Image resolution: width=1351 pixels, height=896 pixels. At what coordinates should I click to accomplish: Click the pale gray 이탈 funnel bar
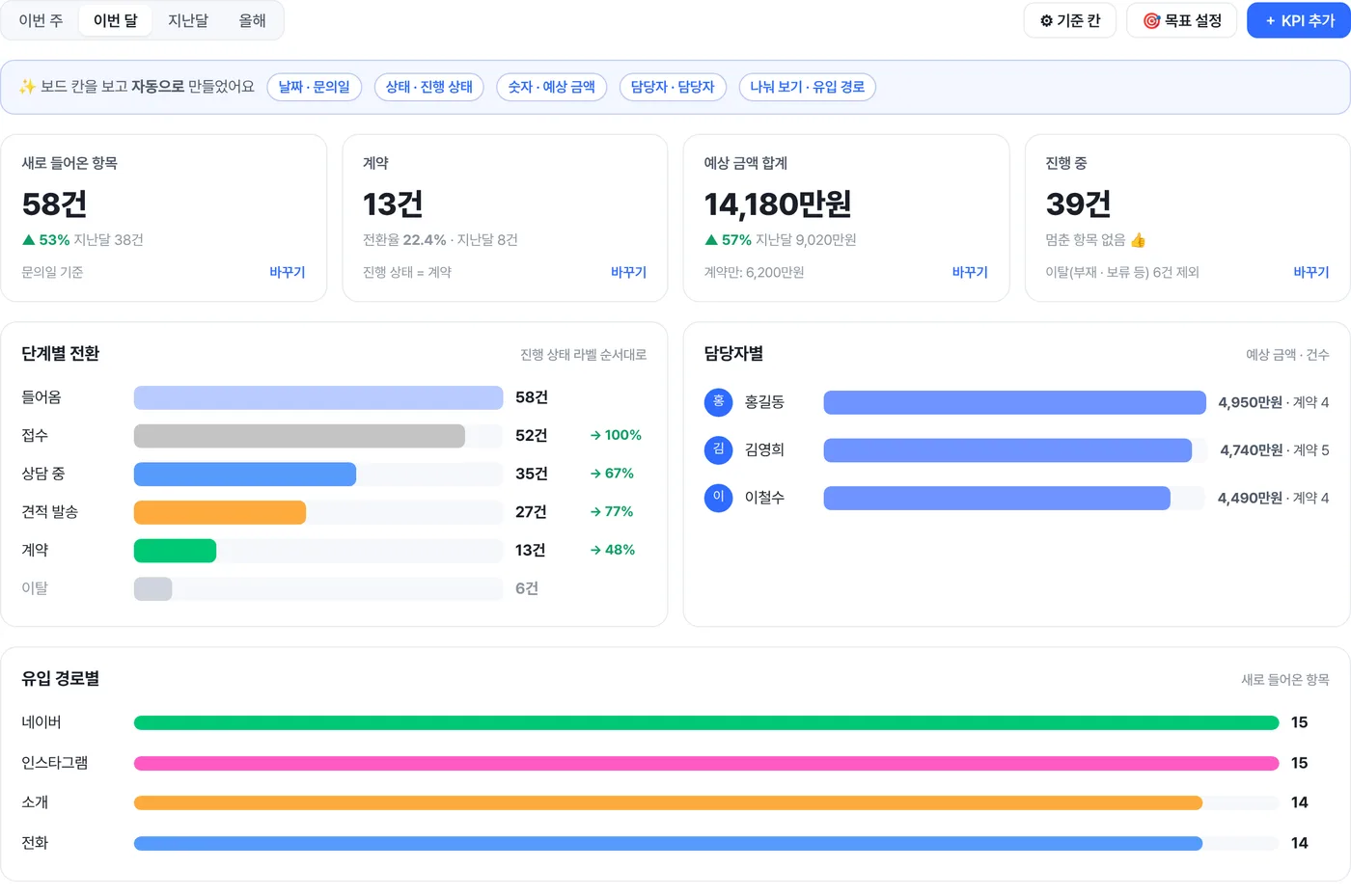click(152, 588)
